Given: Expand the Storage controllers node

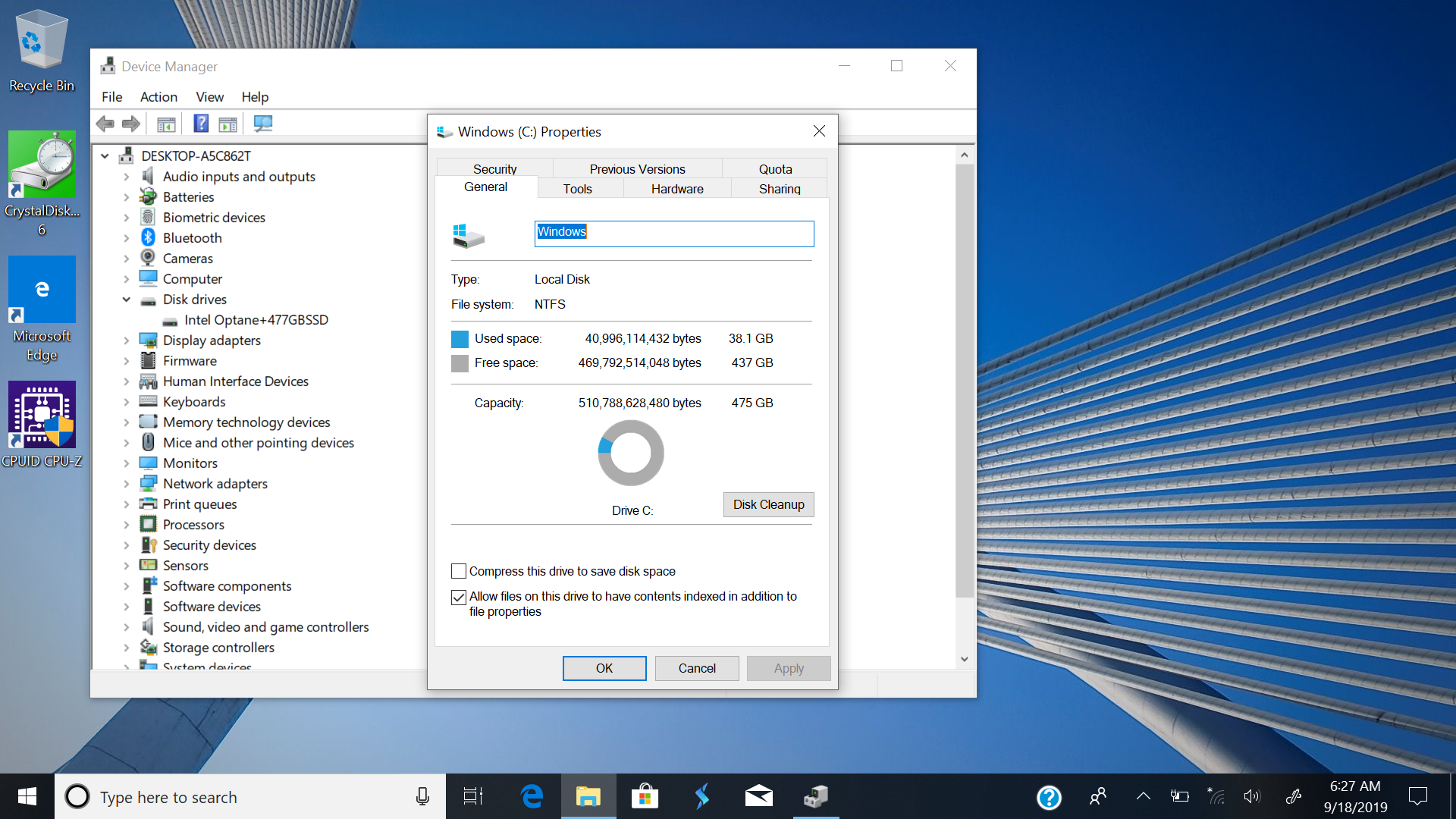Looking at the screenshot, I should point(127,648).
